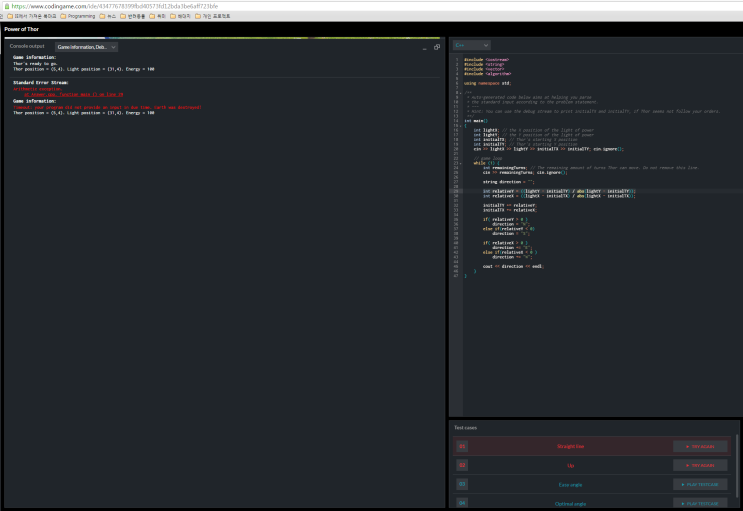
Task: Click the replay progress bar above console
Action: [x=222, y=38]
